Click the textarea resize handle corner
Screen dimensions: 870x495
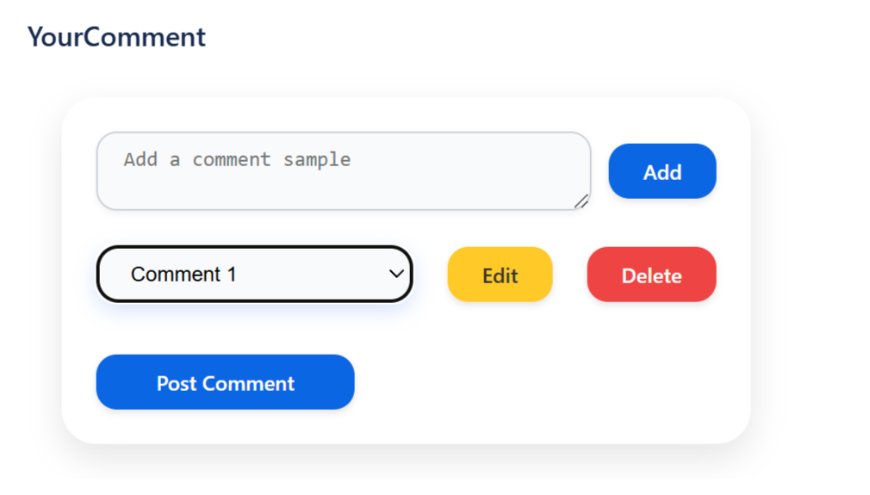tap(582, 202)
